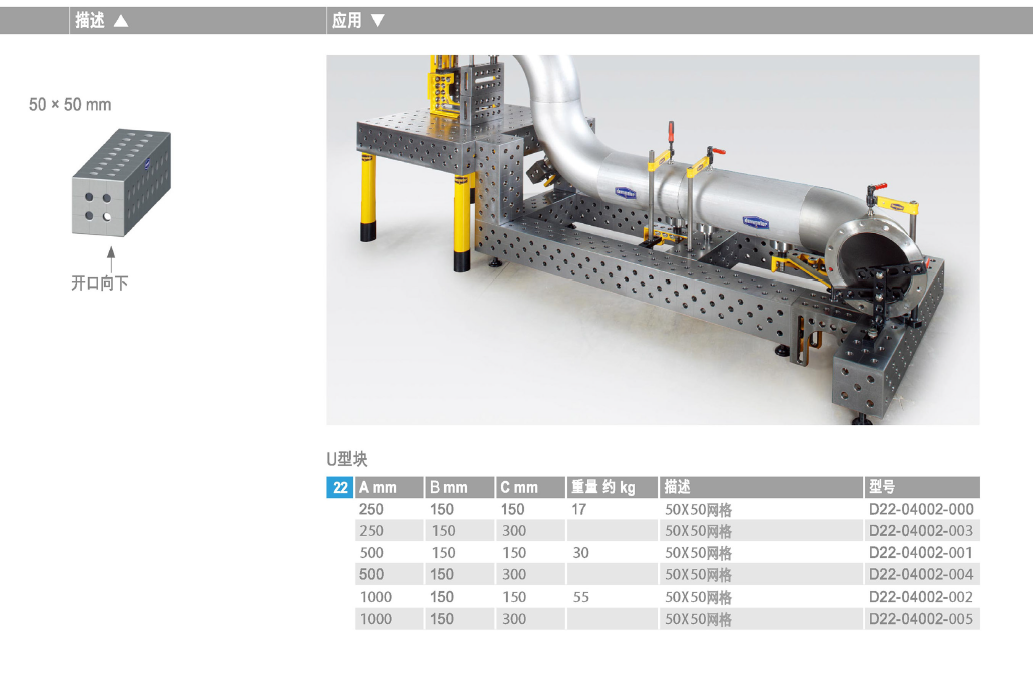Click the blue 22 badge in table header

pos(340,487)
